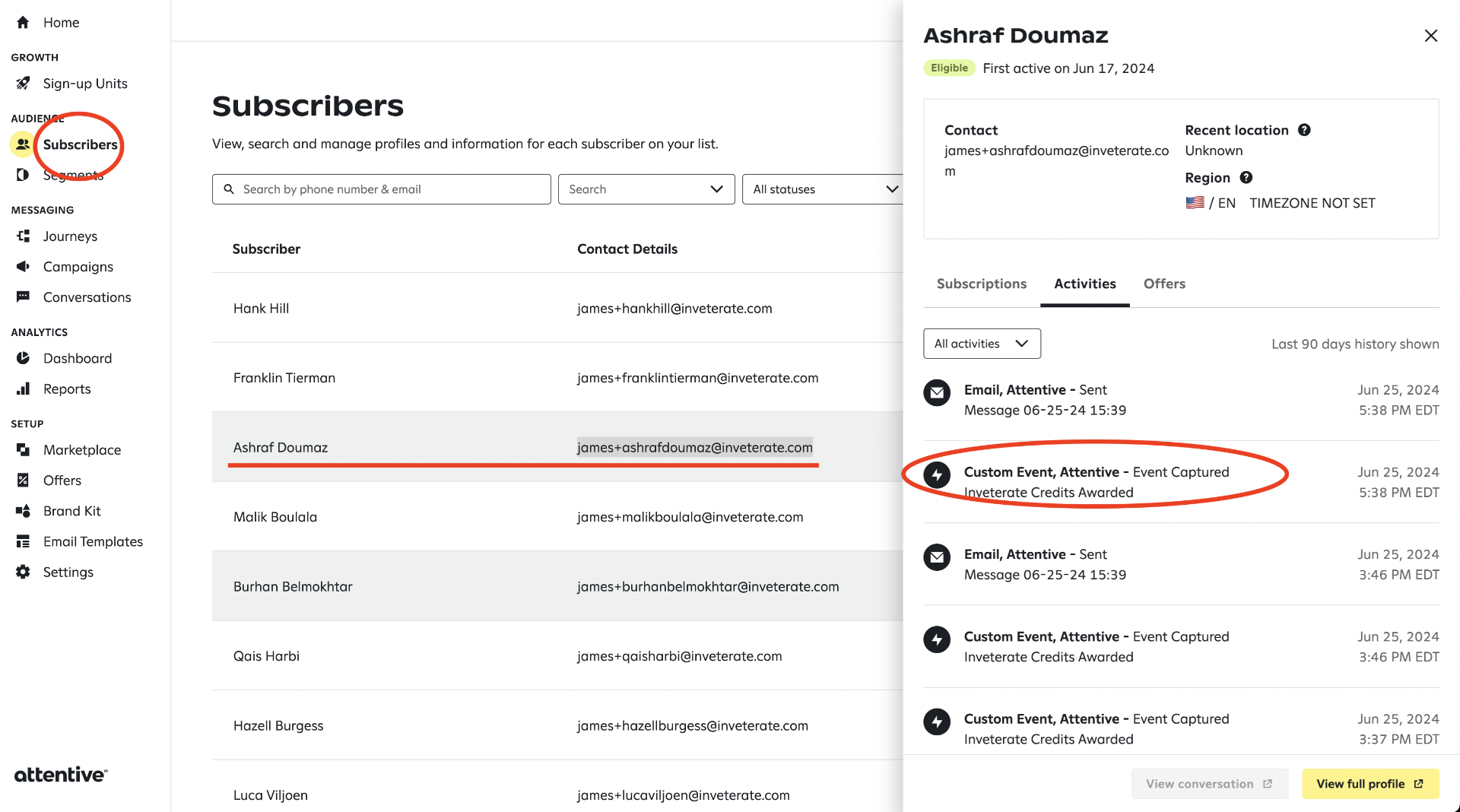Click the View conversation button
The image size is (1460, 812).
pyautogui.click(x=1209, y=784)
